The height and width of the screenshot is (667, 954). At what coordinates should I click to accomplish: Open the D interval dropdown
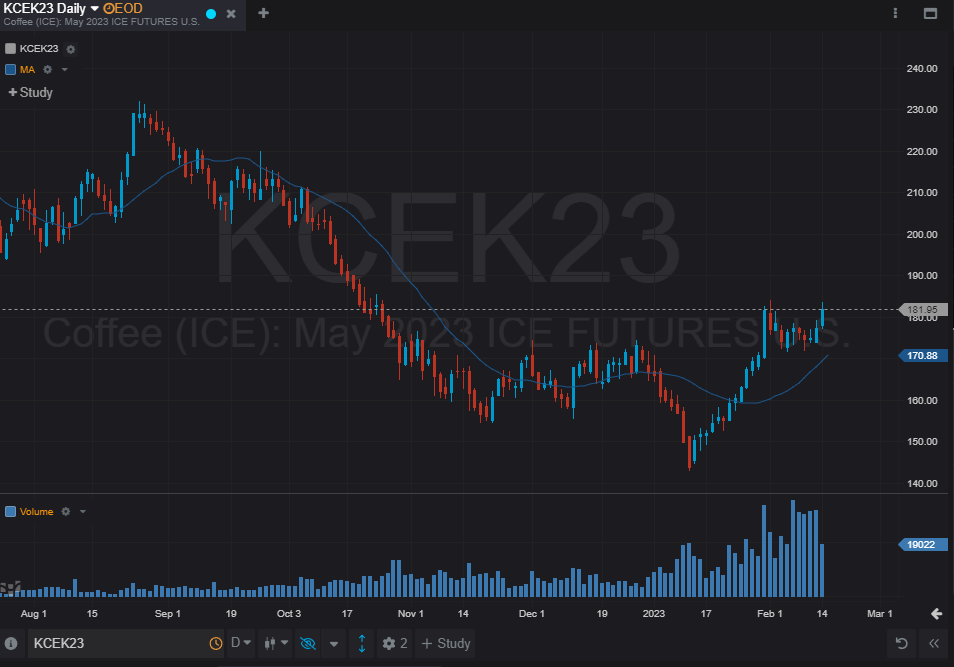pyautogui.click(x=241, y=643)
